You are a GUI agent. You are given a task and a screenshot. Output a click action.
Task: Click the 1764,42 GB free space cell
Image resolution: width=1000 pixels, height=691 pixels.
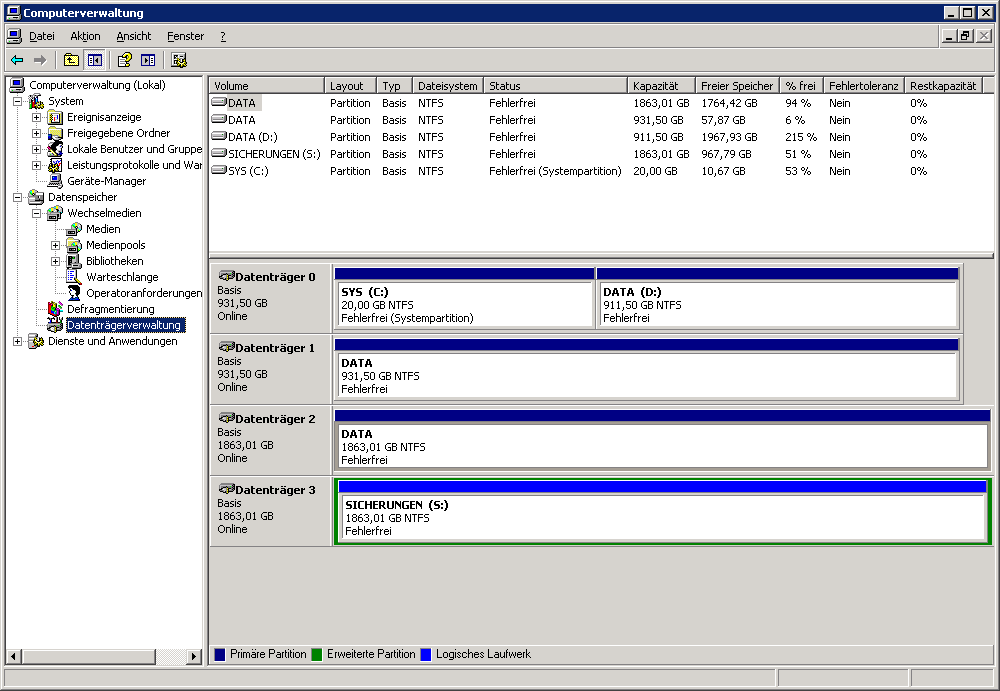[x=730, y=103]
